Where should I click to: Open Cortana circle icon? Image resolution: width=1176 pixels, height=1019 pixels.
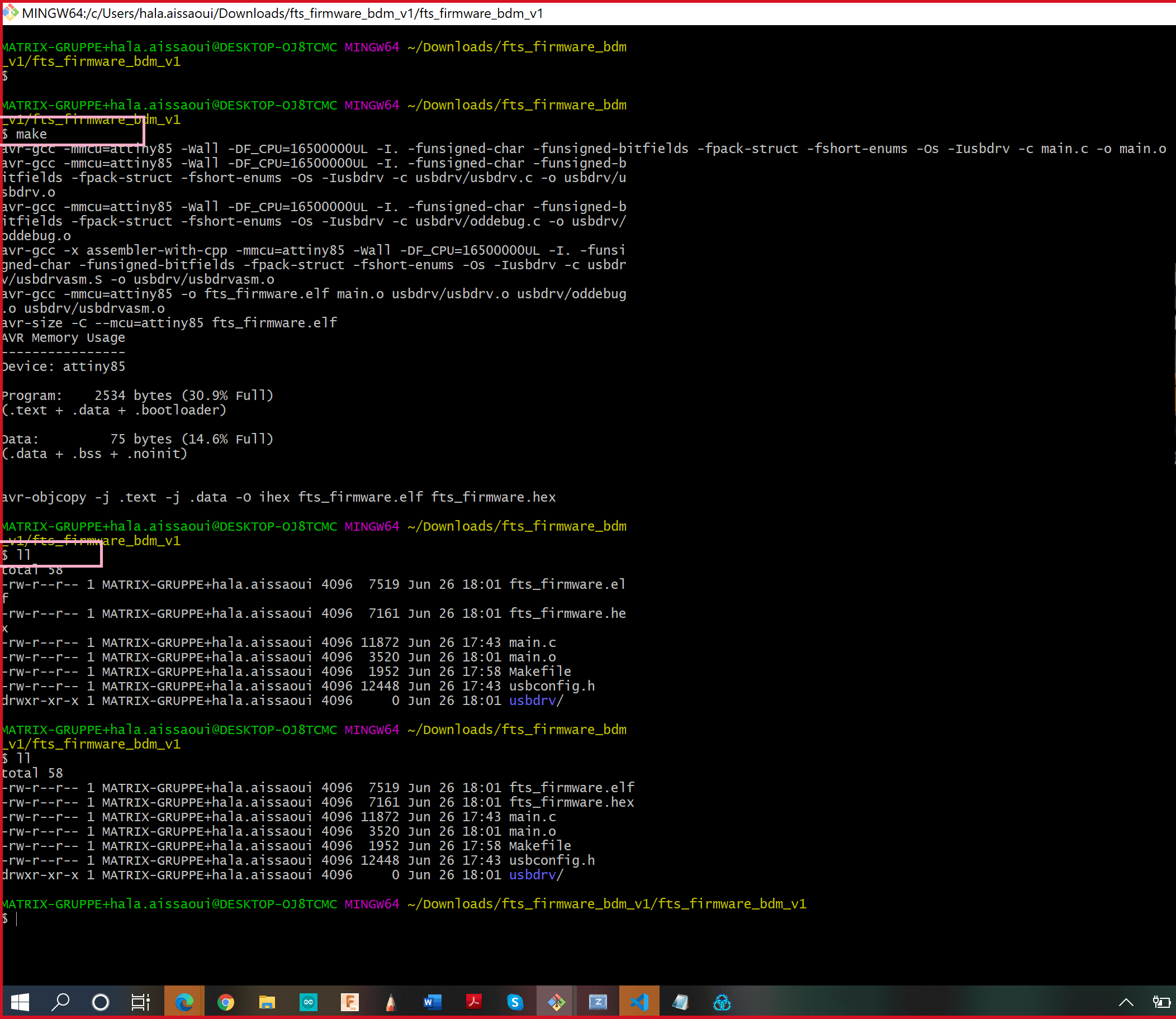[101, 1002]
